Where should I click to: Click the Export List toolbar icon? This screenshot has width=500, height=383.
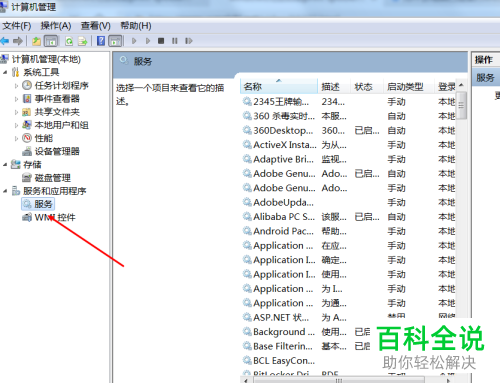click(x=82, y=41)
